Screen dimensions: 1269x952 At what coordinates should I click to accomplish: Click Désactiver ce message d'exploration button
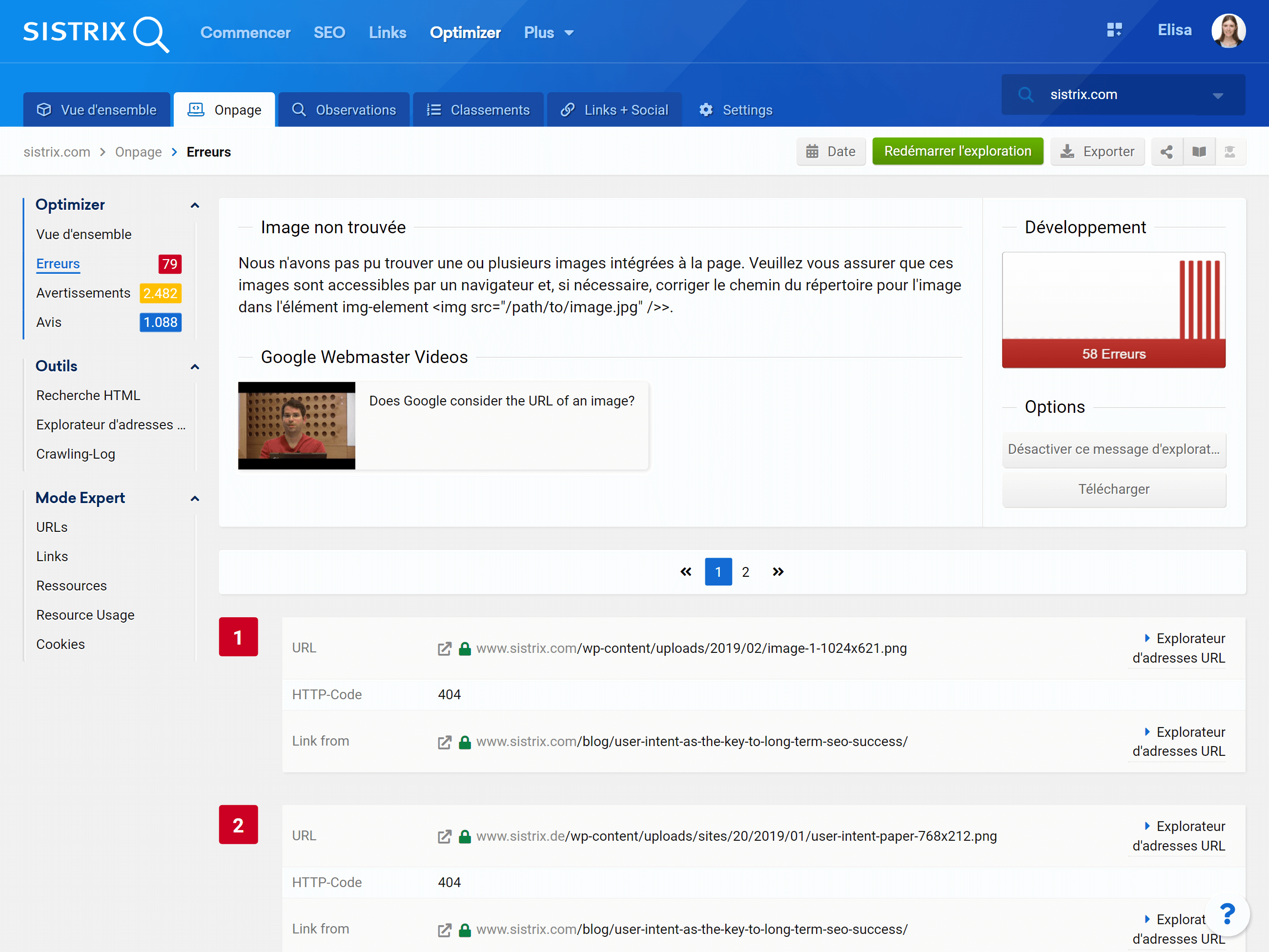tap(1113, 449)
